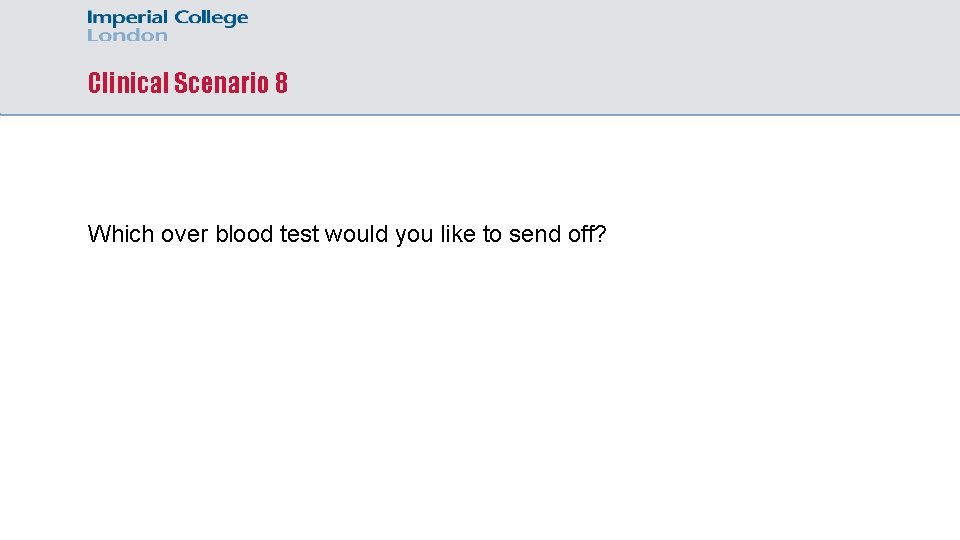Click the word "off?" ending the question
The height and width of the screenshot is (540, 960).
586,234
